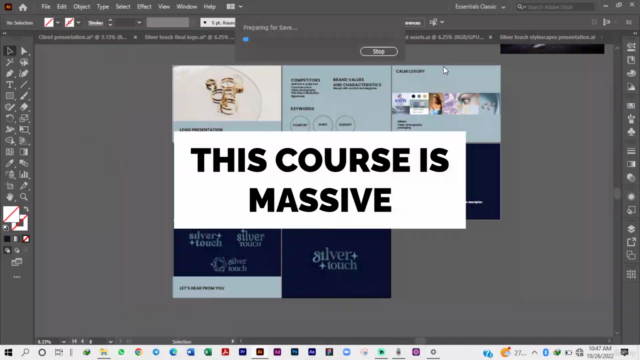This screenshot has width=640, height=360.
Task: Open Windows Start menu
Action: coord(8,352)
